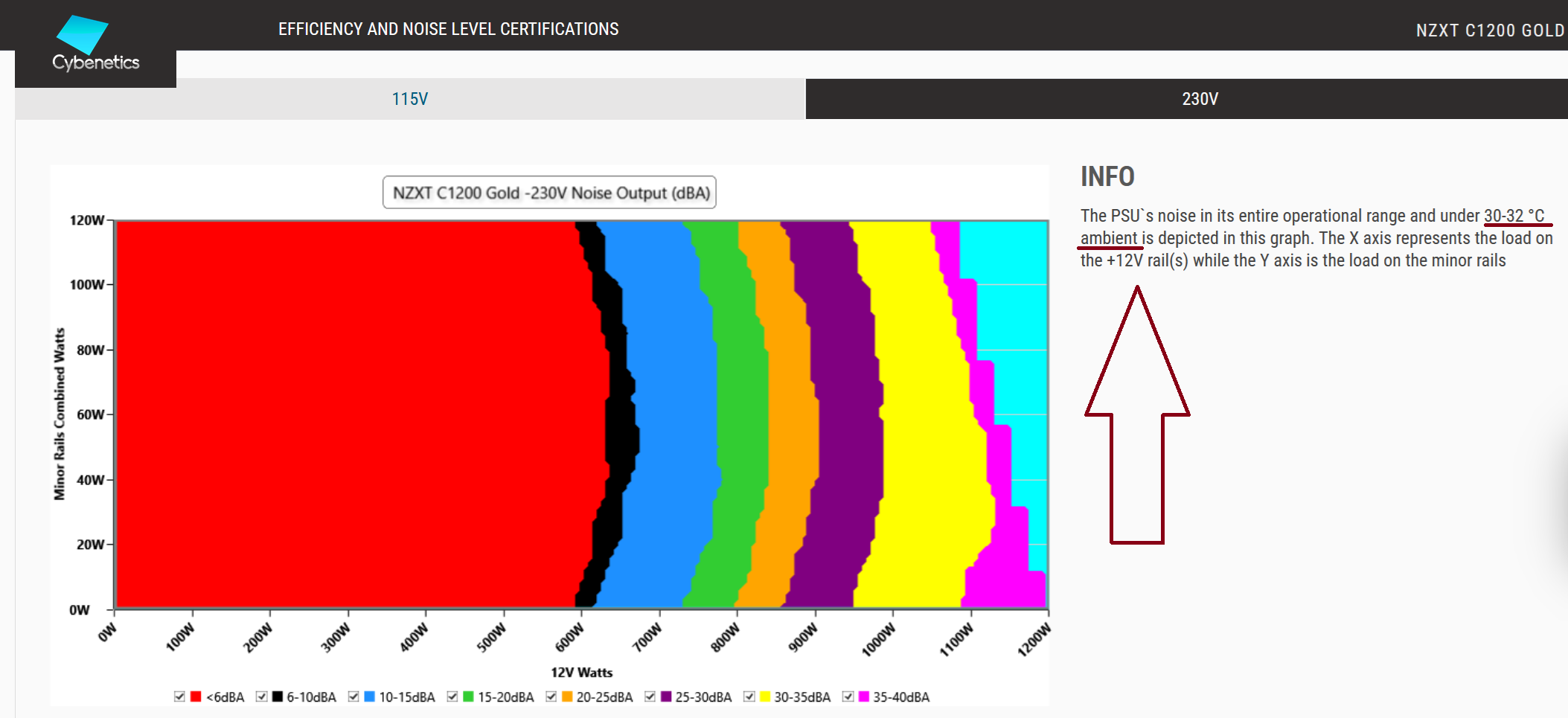Screen dimensions: 1568x718
Task: Uncheck the 15-20dBA legend checkbox
Action: (452, 697)
